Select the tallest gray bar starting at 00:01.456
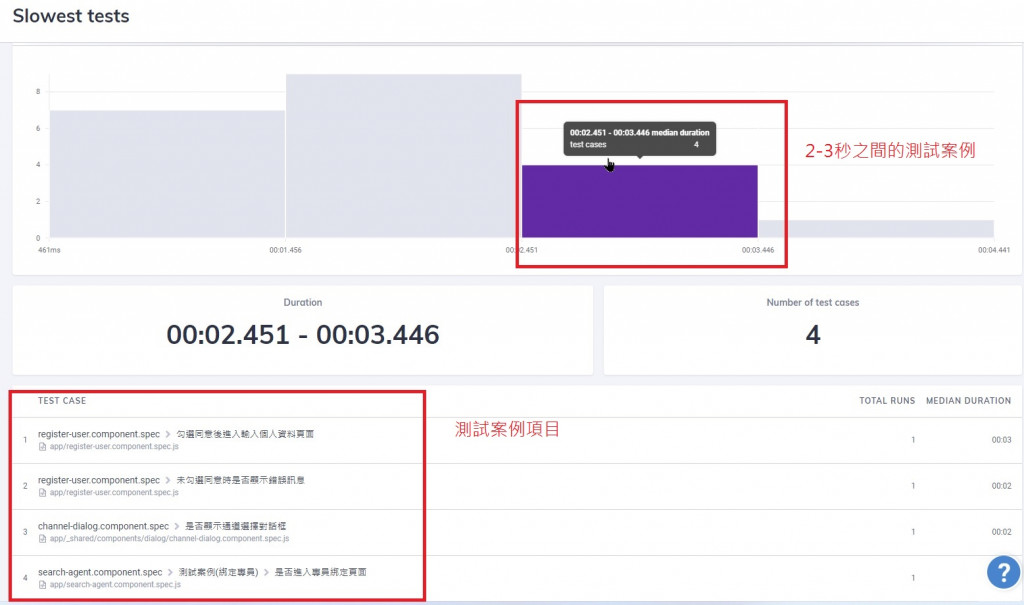The image size is (1024, 605). (x=404, y=156)
